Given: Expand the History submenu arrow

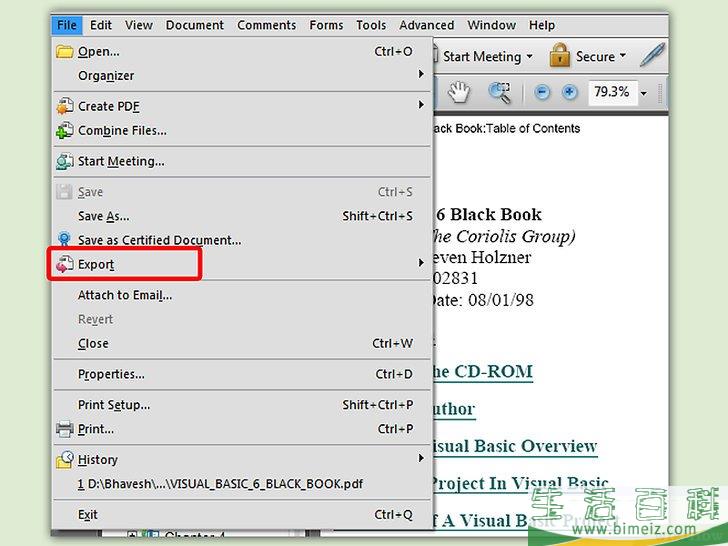Looking at the screenshot, I should click(421, 459).
